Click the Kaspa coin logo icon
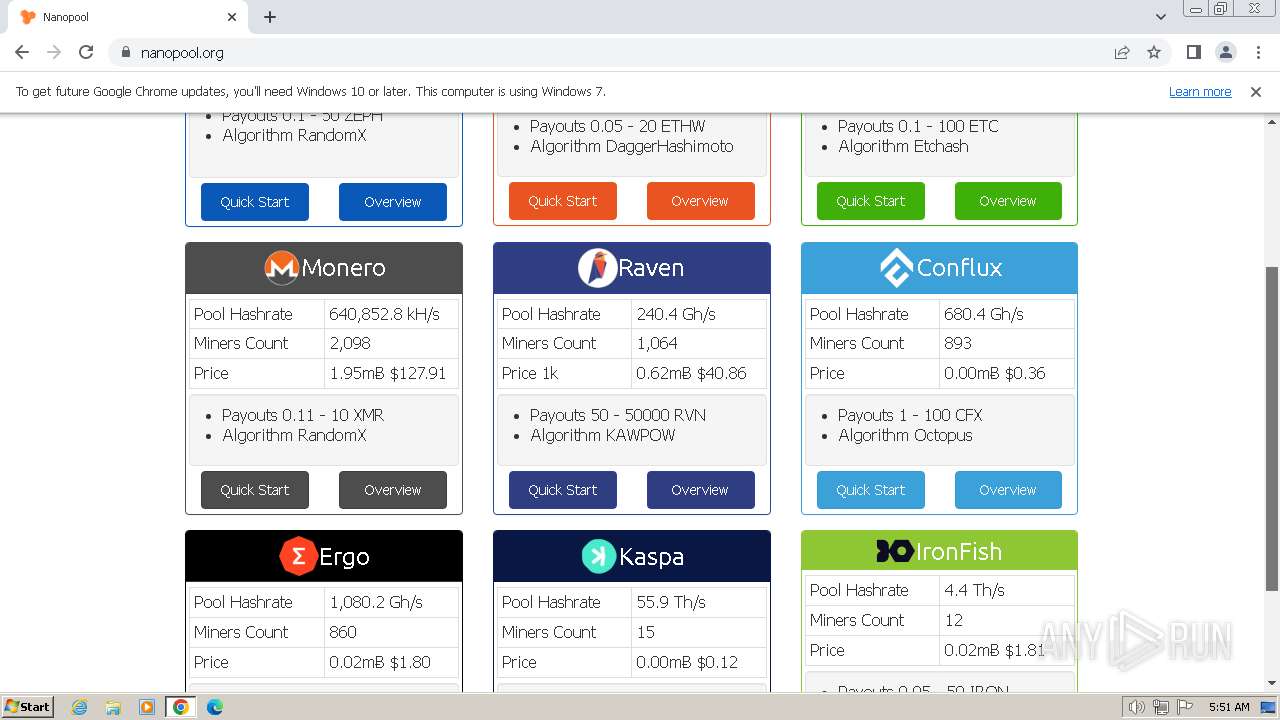 [x=599, y=557]
